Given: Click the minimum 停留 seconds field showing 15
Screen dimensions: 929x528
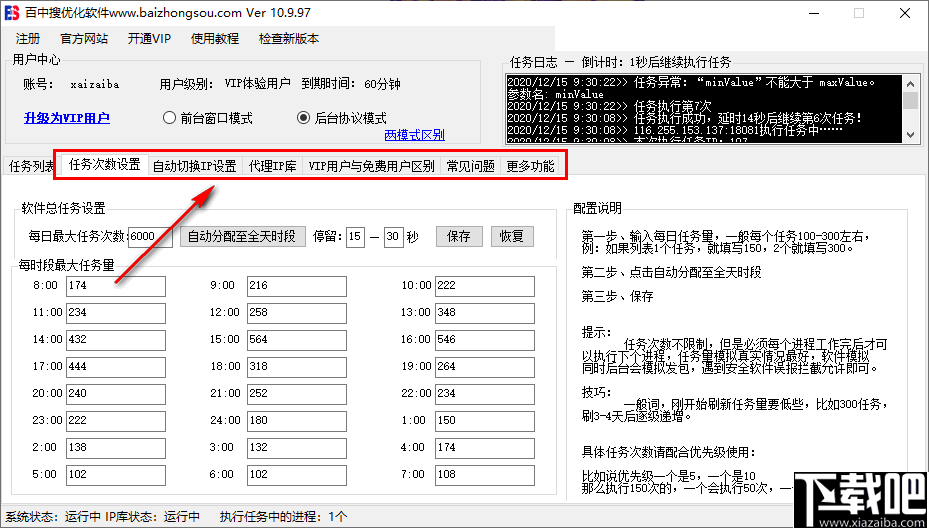Looking at the screenshot, I should [355, 236].
